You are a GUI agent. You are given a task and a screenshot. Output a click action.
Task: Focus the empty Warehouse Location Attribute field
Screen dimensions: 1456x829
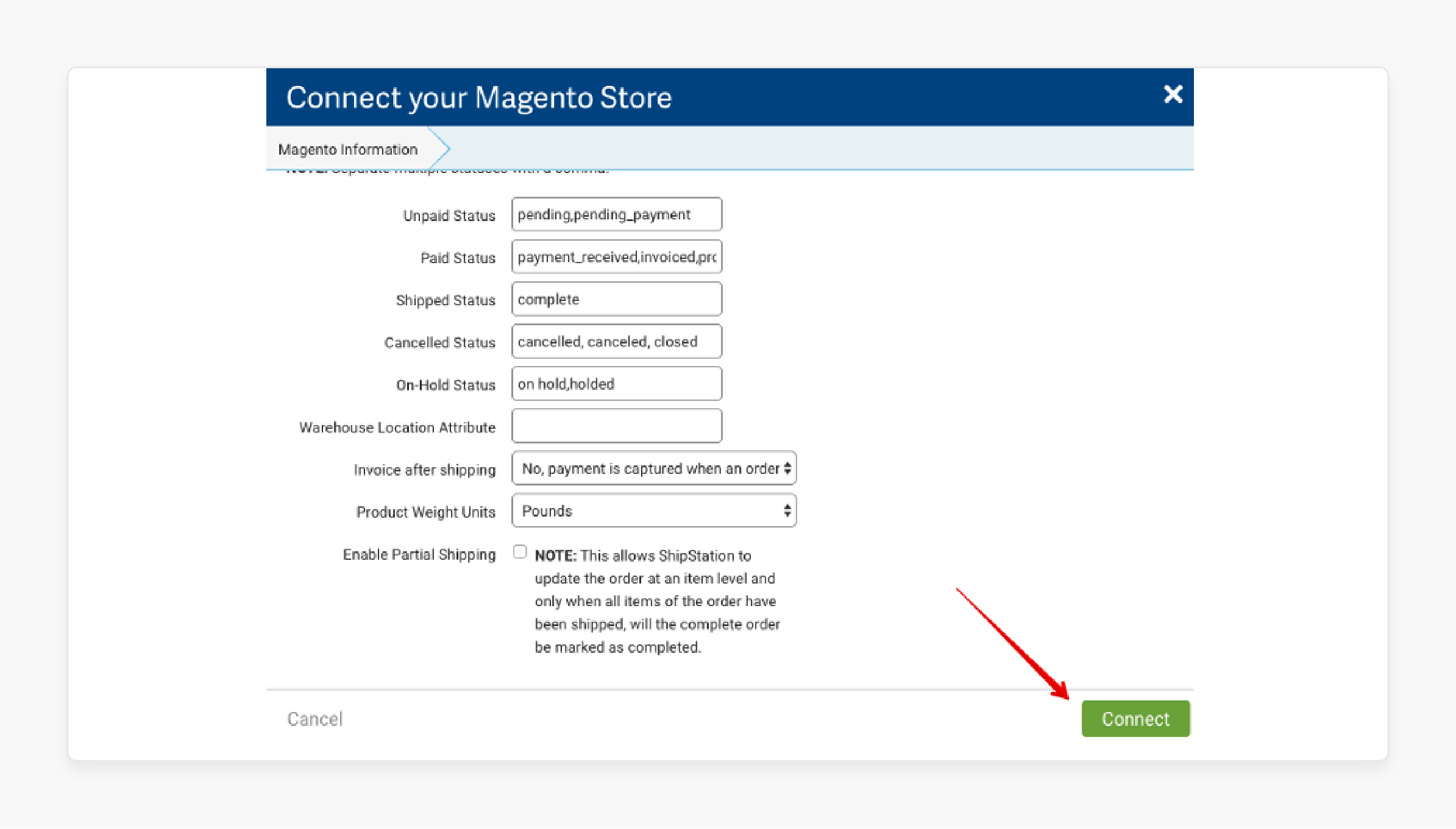(617, 426)
